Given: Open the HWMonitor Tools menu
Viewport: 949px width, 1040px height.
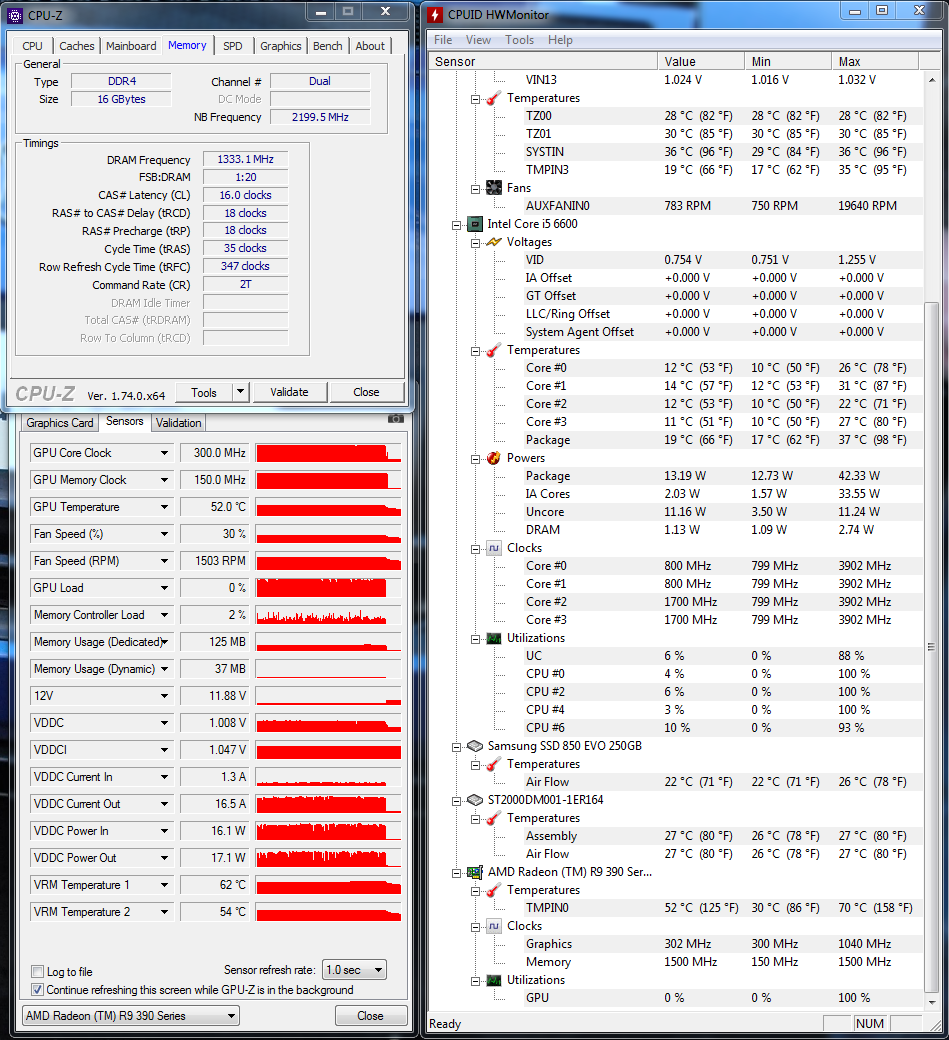Looking at the screenshot, I should click(x=519, y=40).
